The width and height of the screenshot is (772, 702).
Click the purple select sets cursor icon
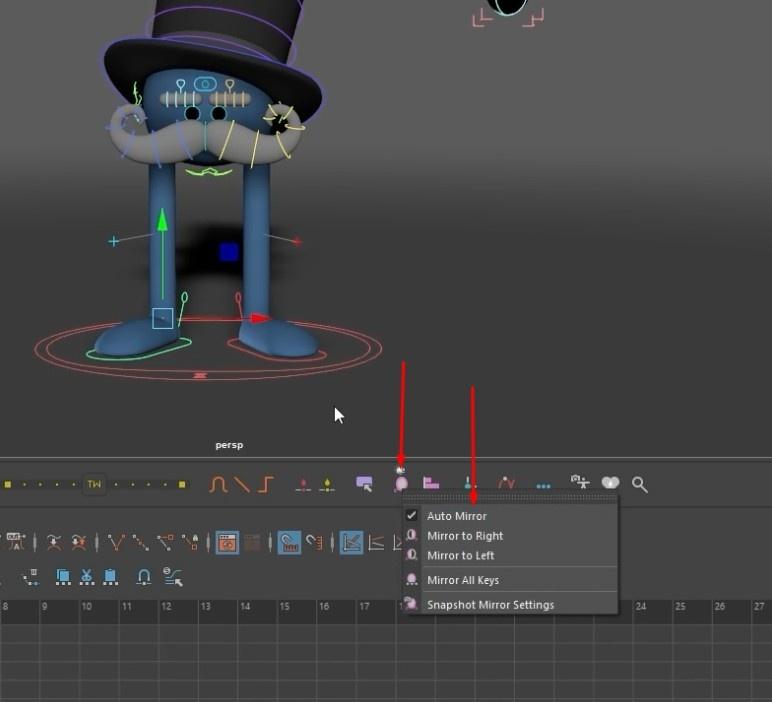(364, 484)
